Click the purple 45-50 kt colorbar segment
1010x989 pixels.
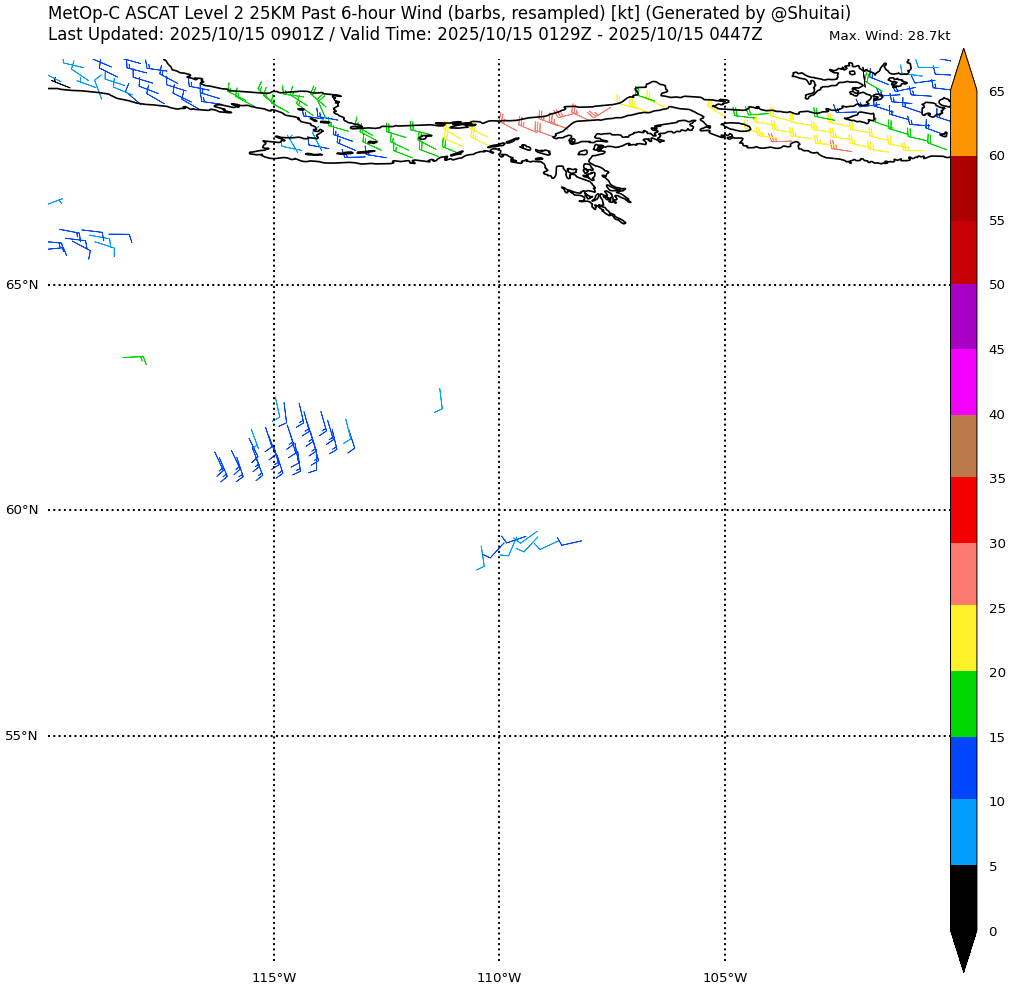pos(963,317)
